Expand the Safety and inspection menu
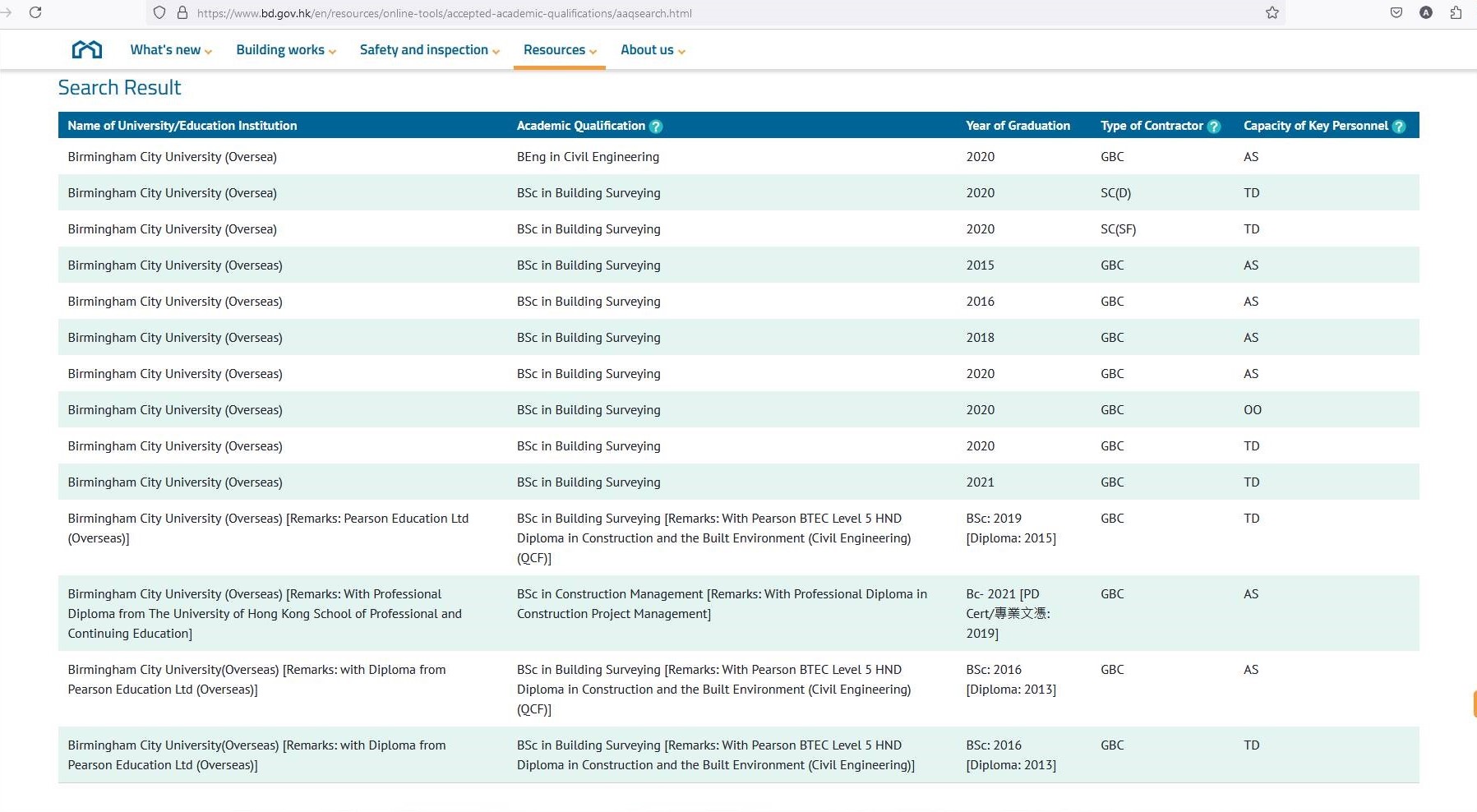 [430, 50]
